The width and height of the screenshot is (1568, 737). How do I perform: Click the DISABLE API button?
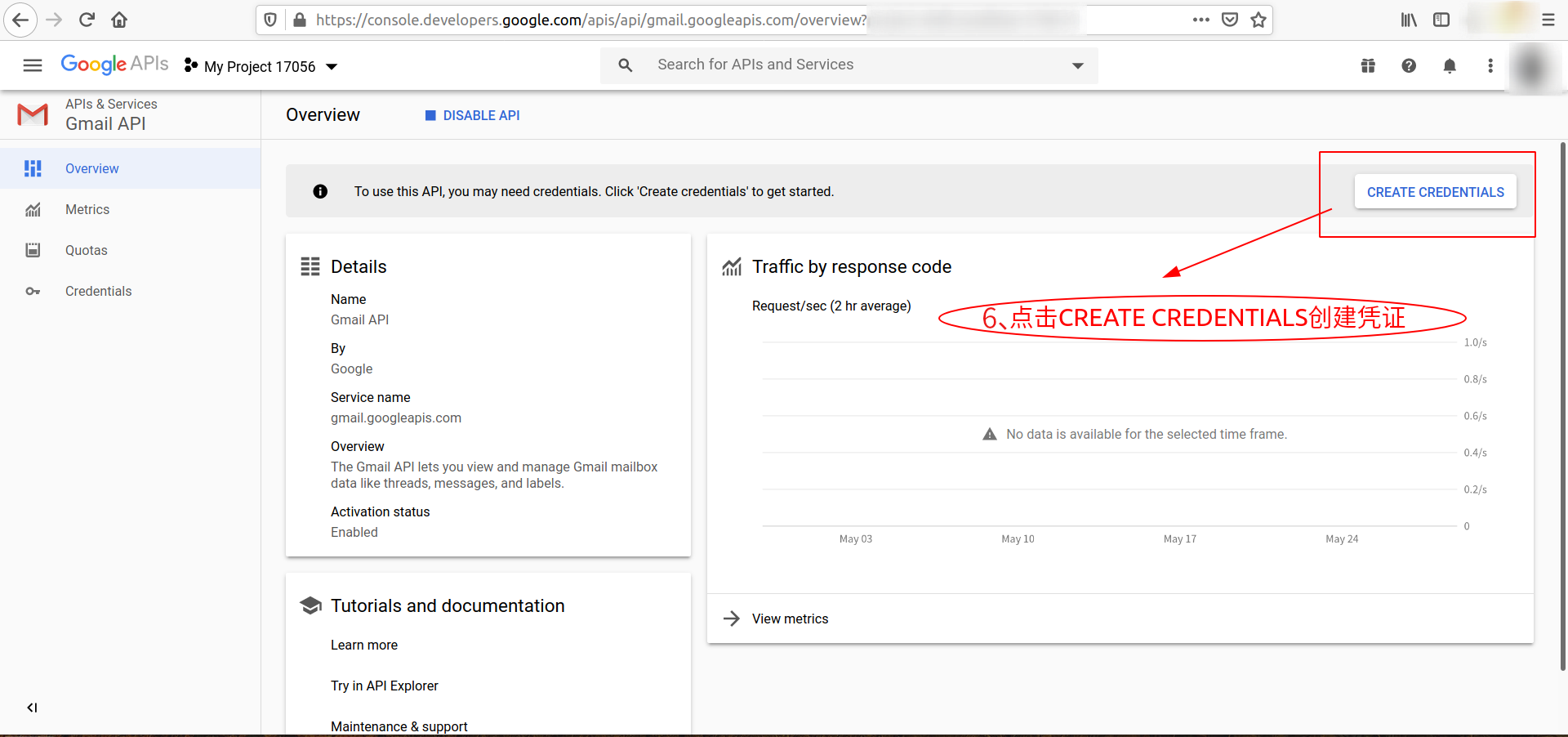coord(472,115)
